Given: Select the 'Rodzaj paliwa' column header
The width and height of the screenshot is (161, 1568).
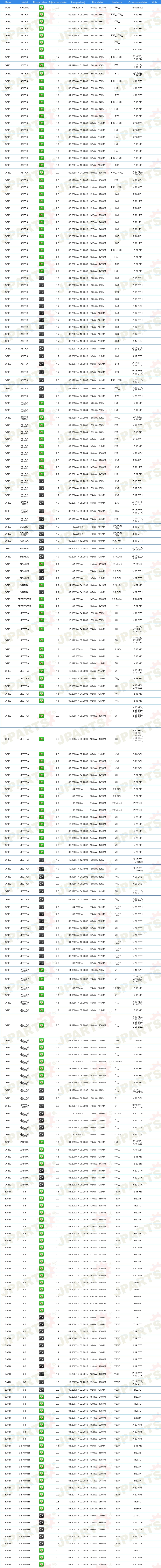Looking at the screenshot, I should pos(41,2).
